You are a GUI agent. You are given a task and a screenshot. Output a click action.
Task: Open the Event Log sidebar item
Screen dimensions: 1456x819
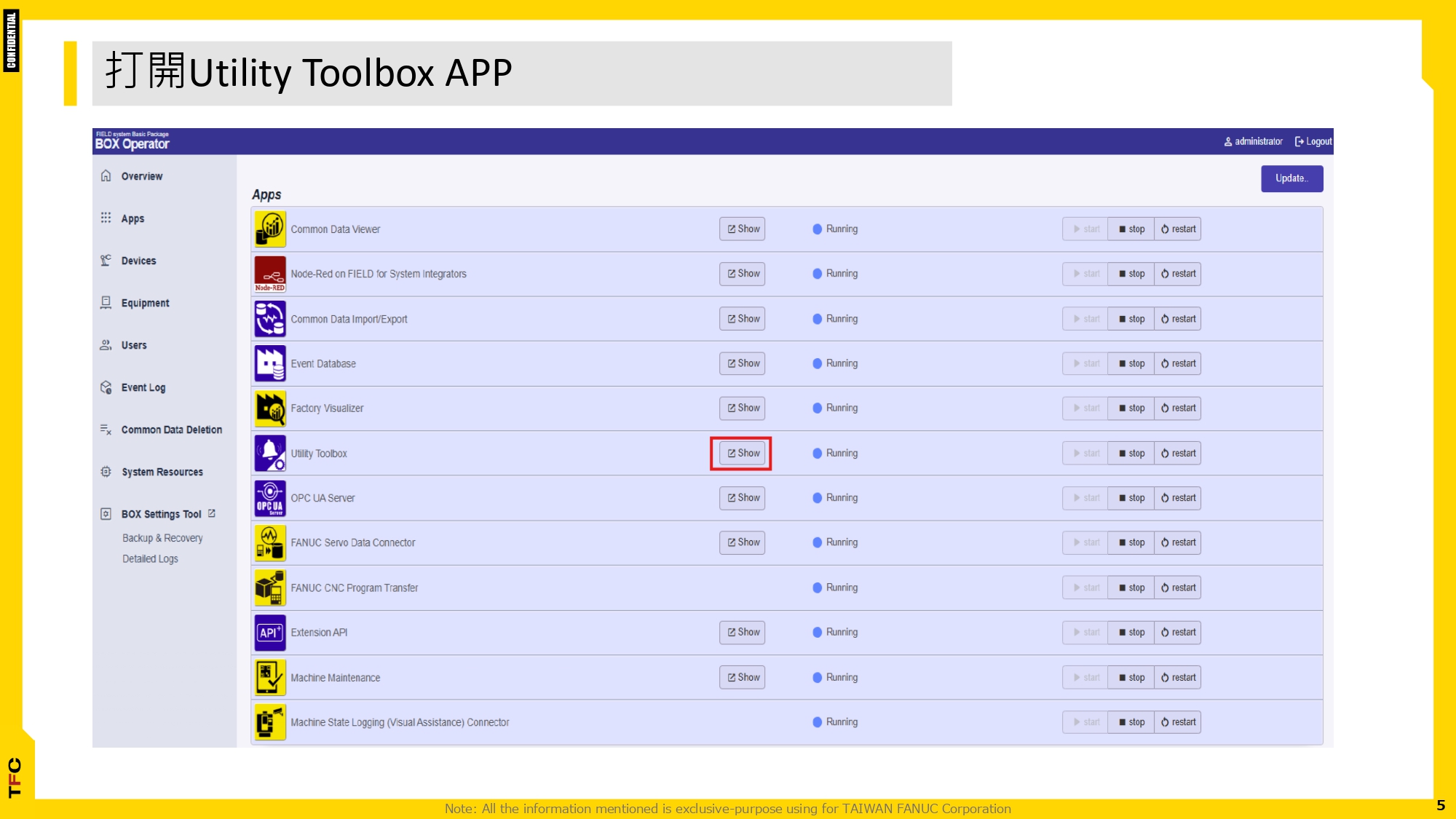(143, 387)
